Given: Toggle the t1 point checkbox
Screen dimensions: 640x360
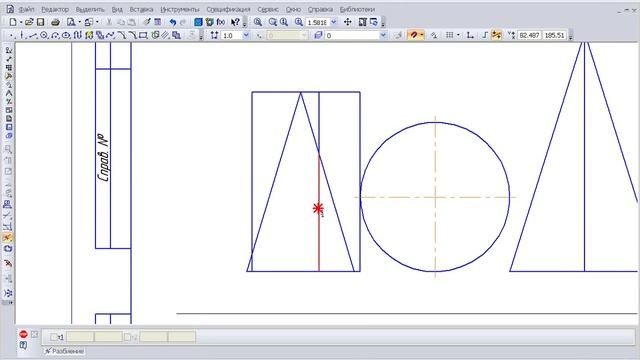Looking at the screenshot, I should pos(53,337).
